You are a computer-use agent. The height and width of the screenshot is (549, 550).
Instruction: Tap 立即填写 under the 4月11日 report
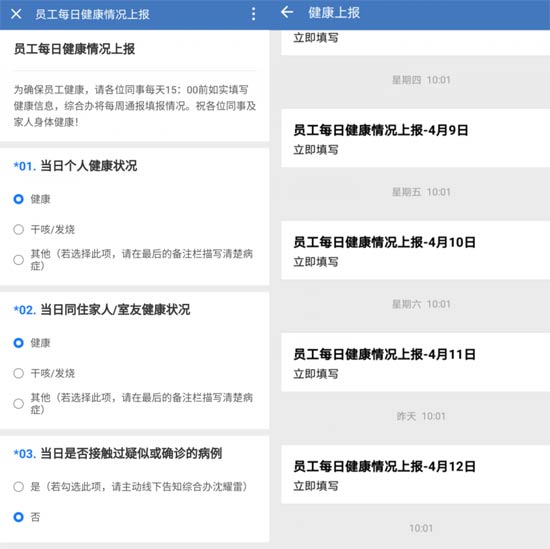pyautogui.click(x=316, y=374)
